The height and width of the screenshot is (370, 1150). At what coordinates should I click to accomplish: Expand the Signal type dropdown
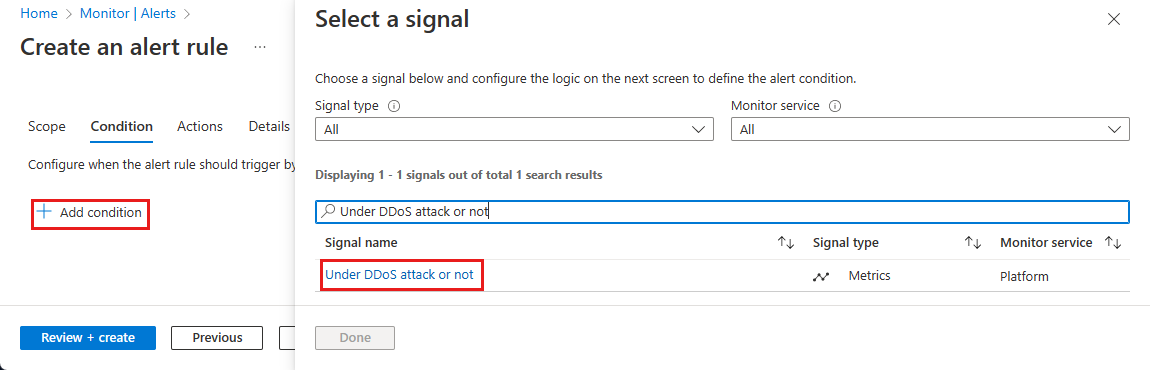[x=514, y=129]
